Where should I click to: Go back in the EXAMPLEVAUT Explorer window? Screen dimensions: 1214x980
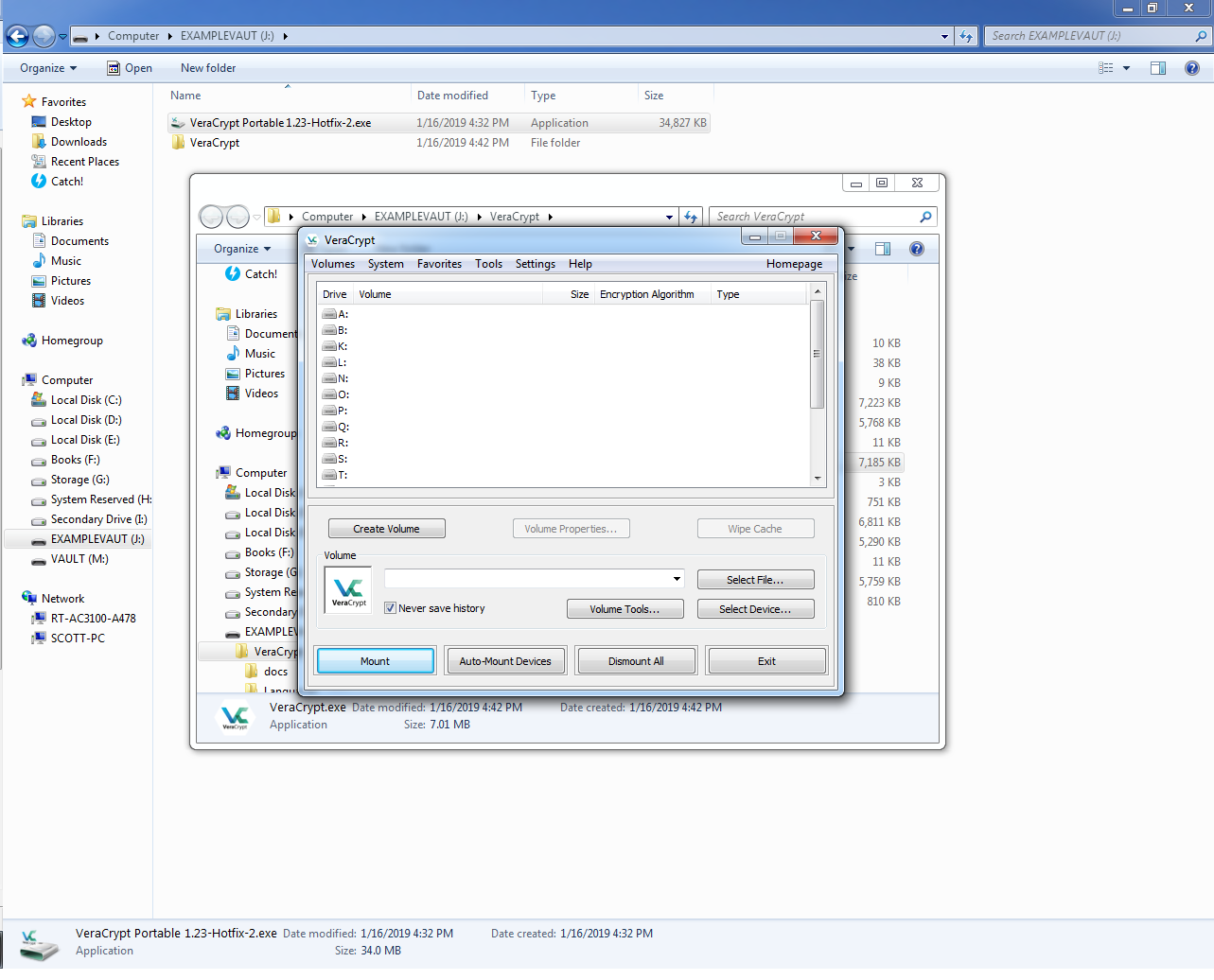point(17,37)
